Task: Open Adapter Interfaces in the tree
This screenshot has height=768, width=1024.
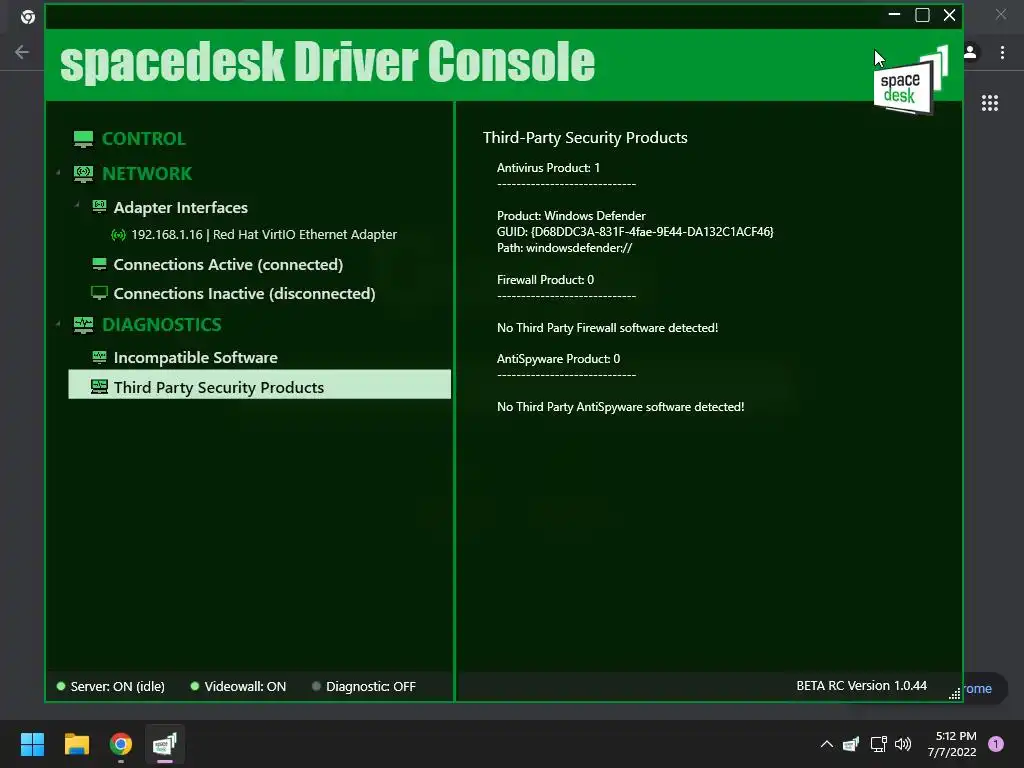Action: 181,208
